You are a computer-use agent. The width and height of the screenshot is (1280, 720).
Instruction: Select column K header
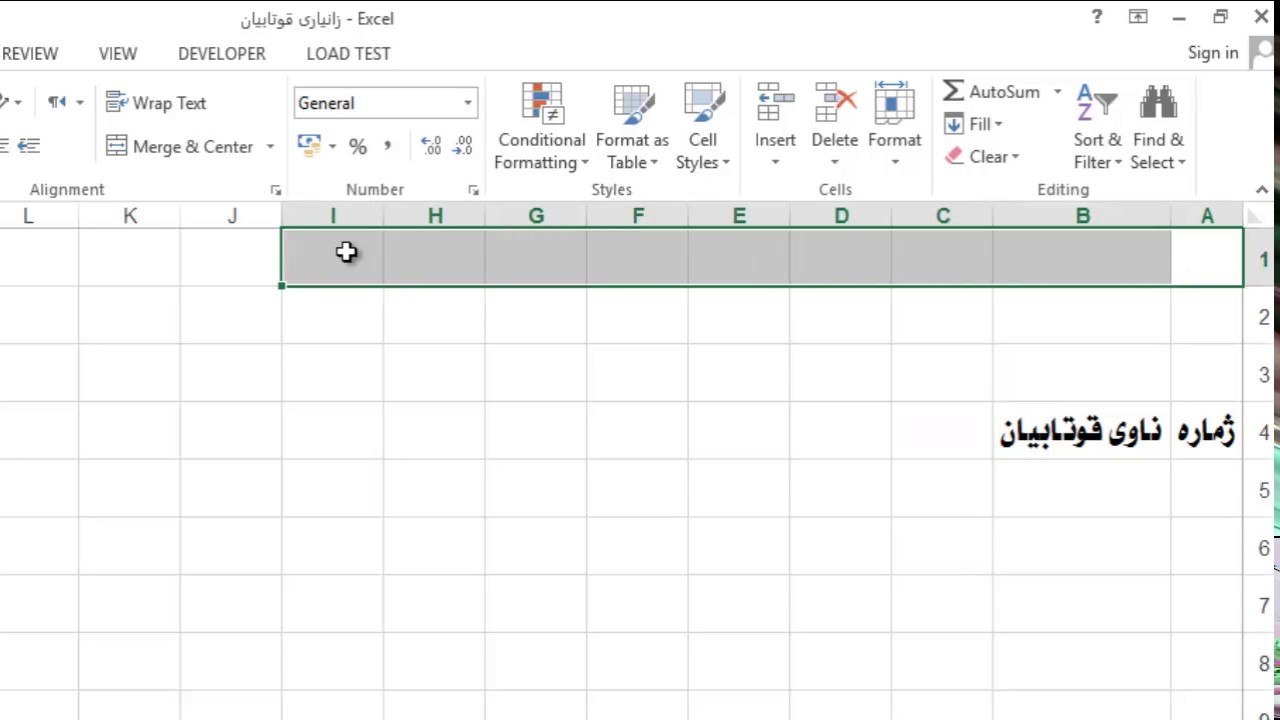click(130, 216)
